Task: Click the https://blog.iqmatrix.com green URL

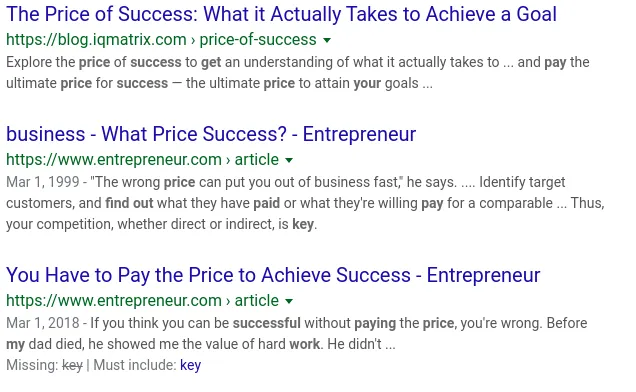Action: (96, 40)
